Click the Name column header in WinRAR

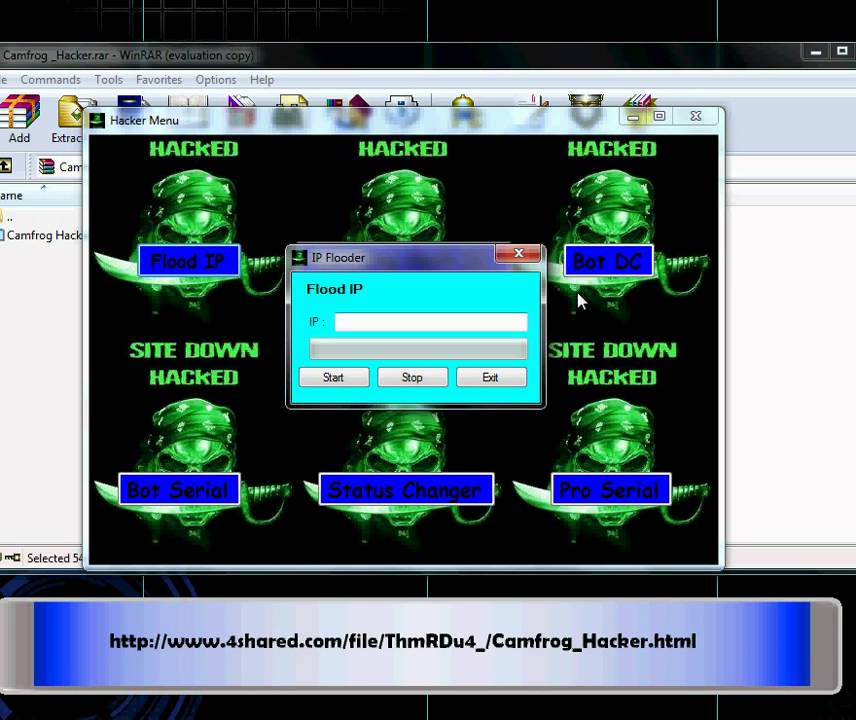click(x=41, y=195)
